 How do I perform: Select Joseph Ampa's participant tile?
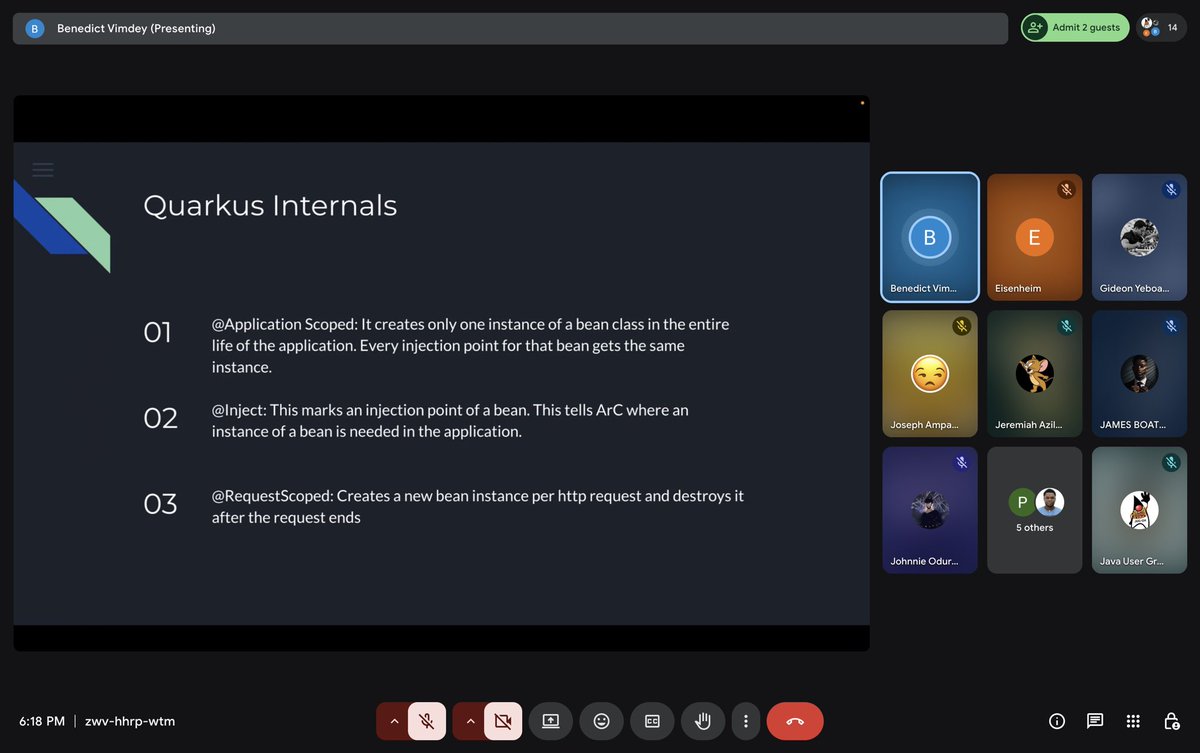coord(930,374)
